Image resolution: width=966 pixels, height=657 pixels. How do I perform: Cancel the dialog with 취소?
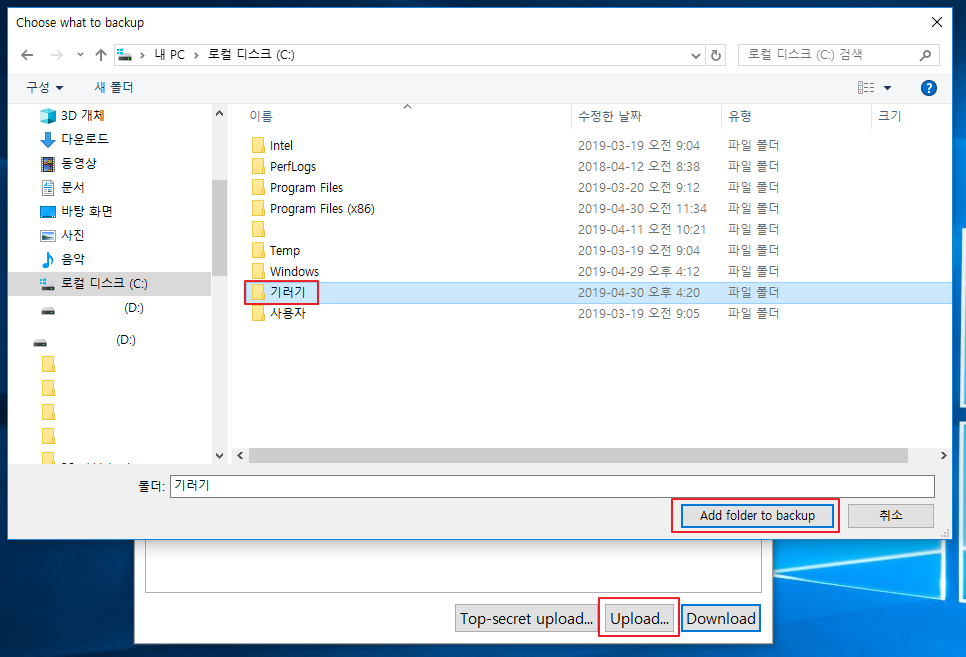point(891,515)
